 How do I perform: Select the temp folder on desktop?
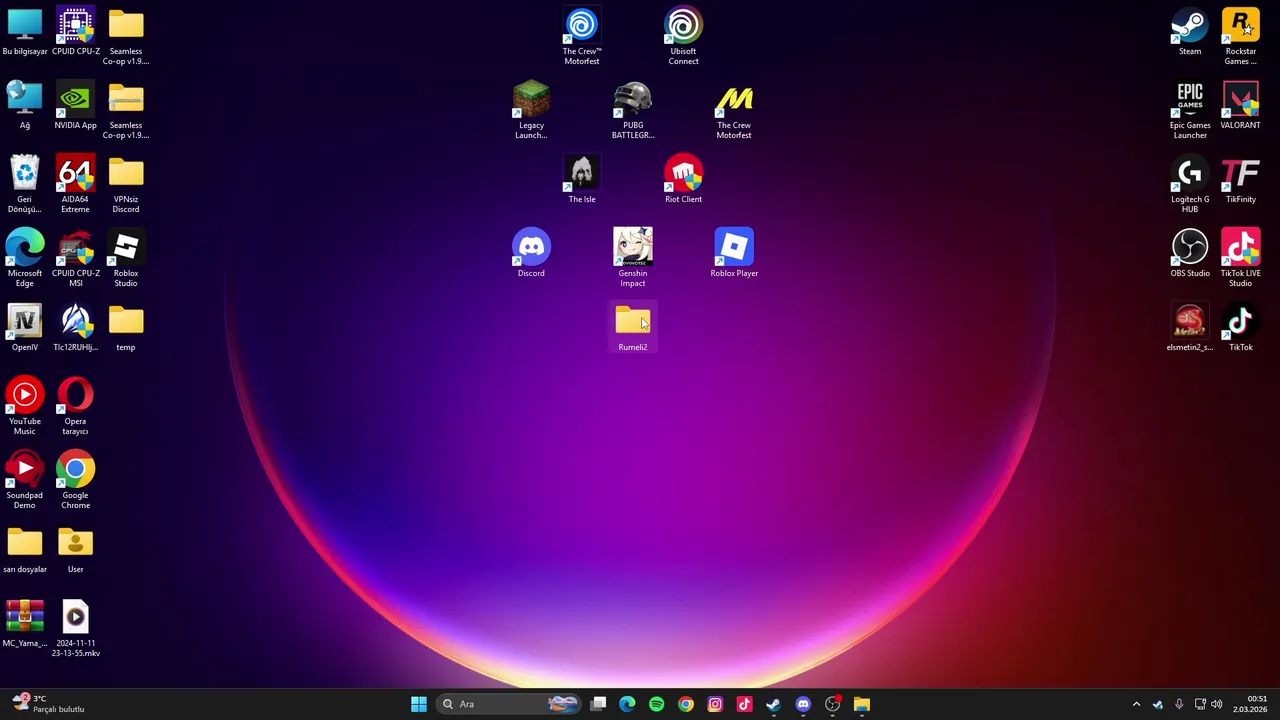point(126,329)
